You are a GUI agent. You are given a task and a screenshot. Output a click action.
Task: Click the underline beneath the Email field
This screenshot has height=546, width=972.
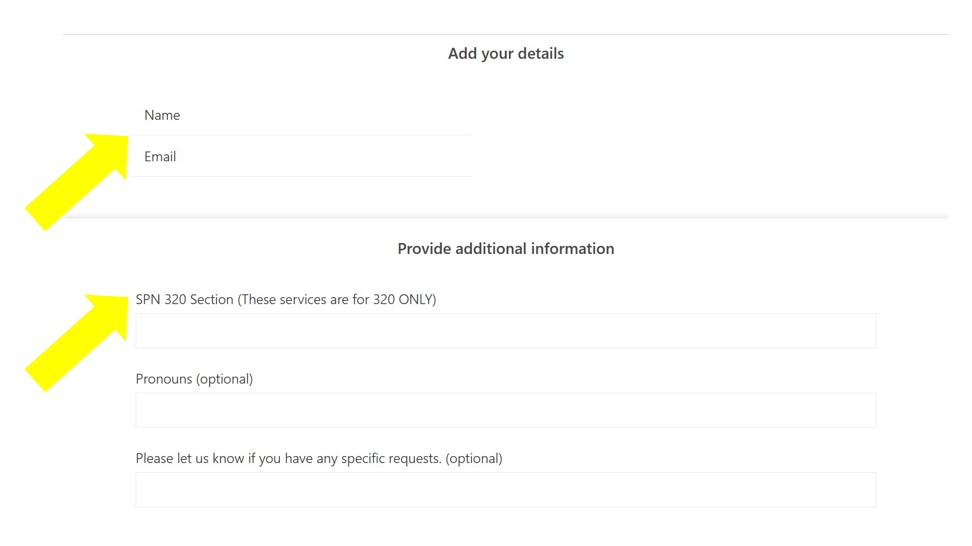(x=303, y=176)
